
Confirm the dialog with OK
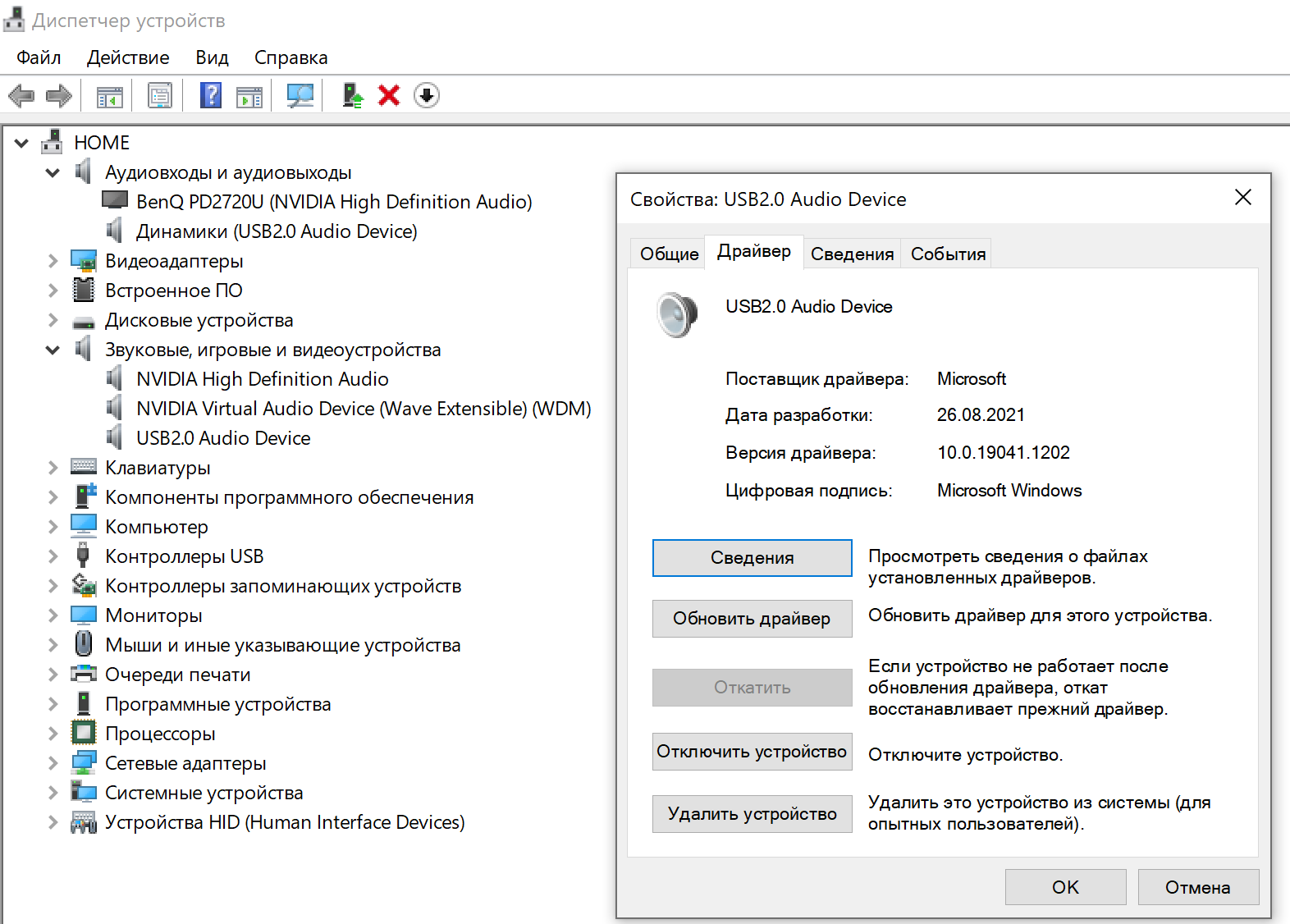coord(1066,887)
